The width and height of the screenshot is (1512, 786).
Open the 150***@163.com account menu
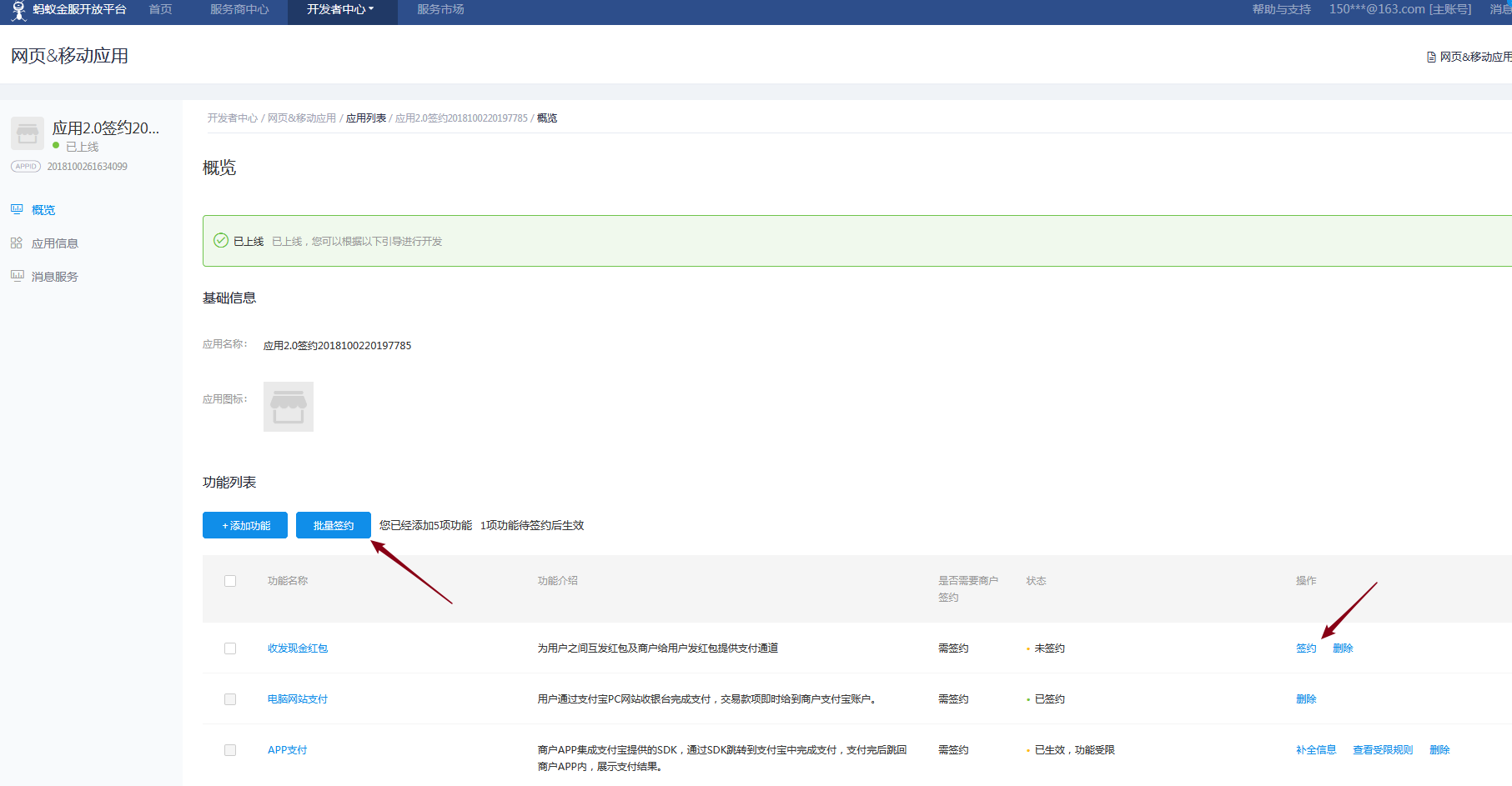(1399, 10)
